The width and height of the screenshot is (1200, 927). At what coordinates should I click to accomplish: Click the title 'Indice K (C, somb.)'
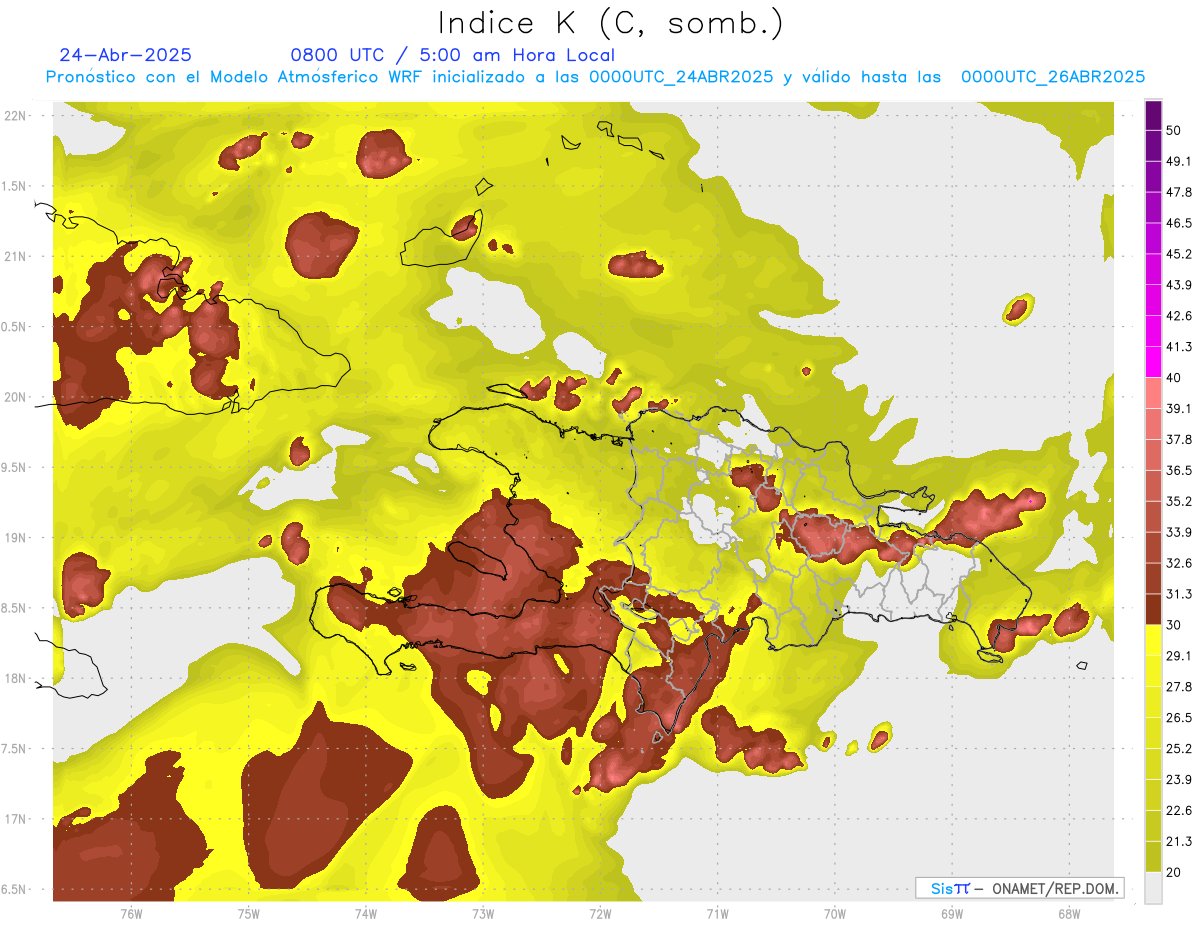[610, 23]
